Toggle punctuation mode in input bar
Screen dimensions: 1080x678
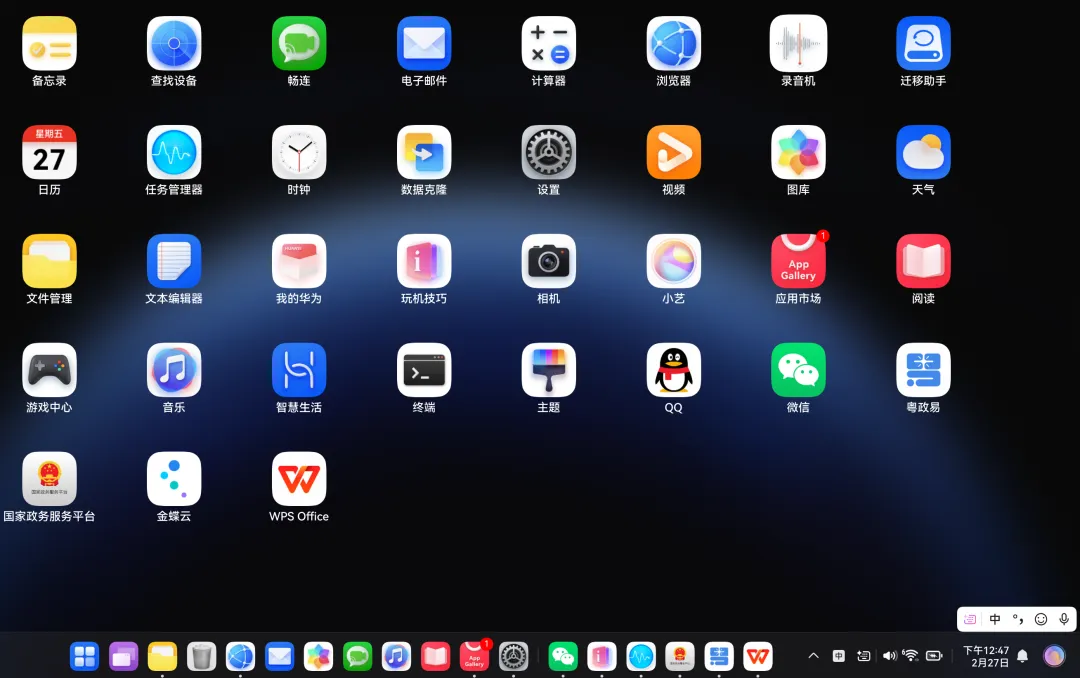point(1017,619)
